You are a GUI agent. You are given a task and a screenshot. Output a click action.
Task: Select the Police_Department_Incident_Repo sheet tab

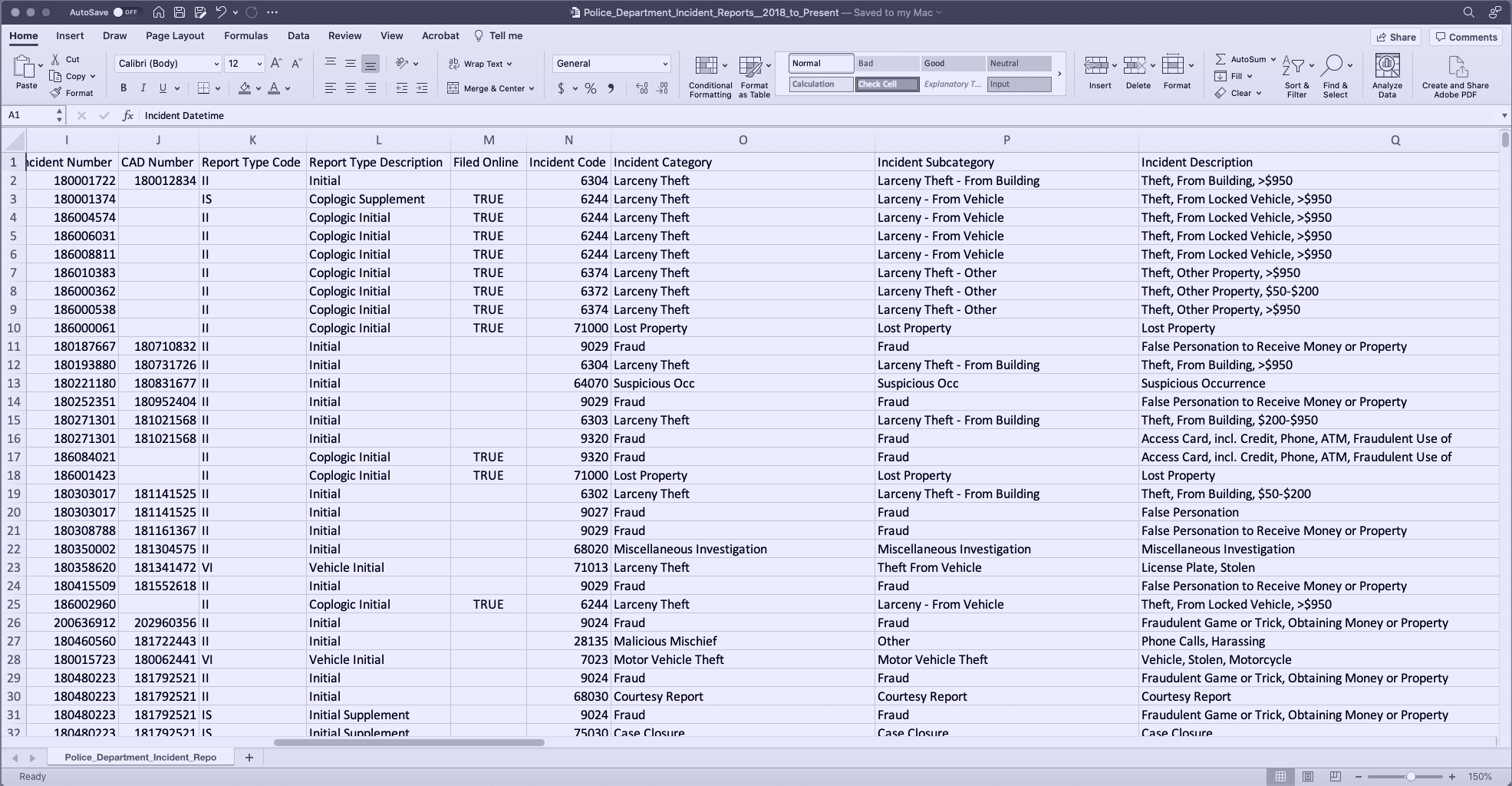tap(140, 757)
